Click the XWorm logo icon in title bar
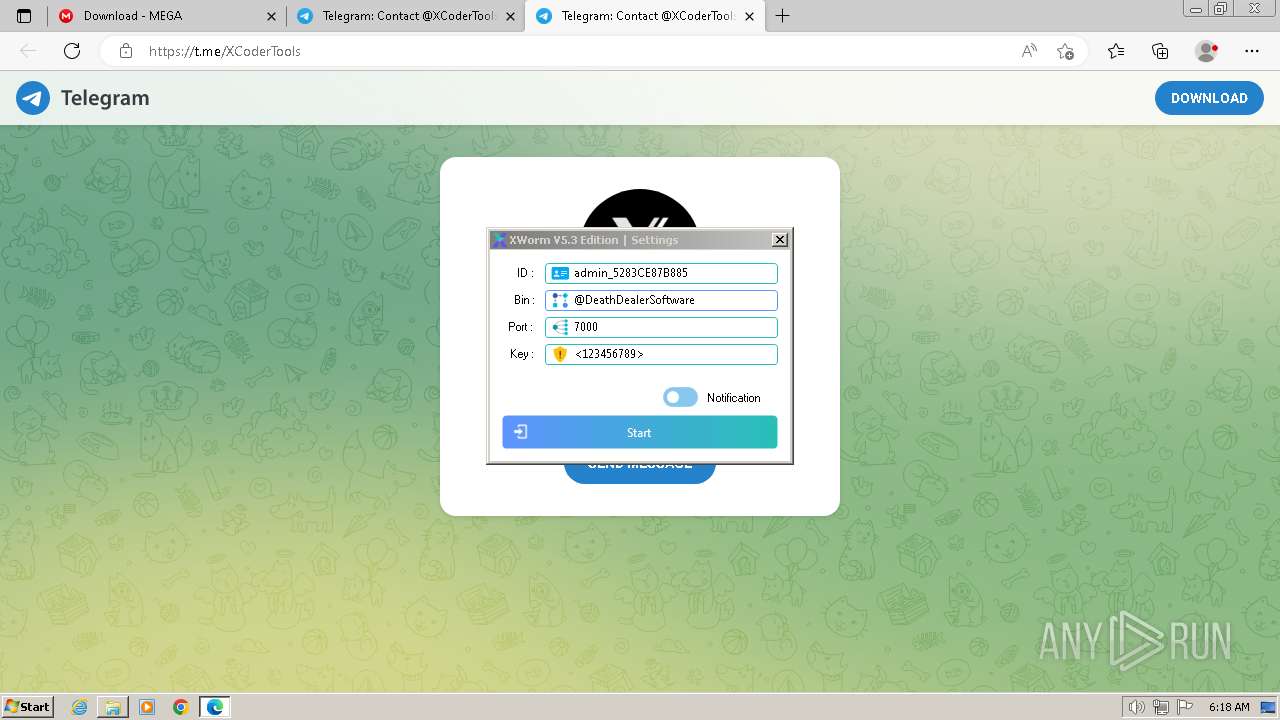The image size is (1280, 720). 499,240
